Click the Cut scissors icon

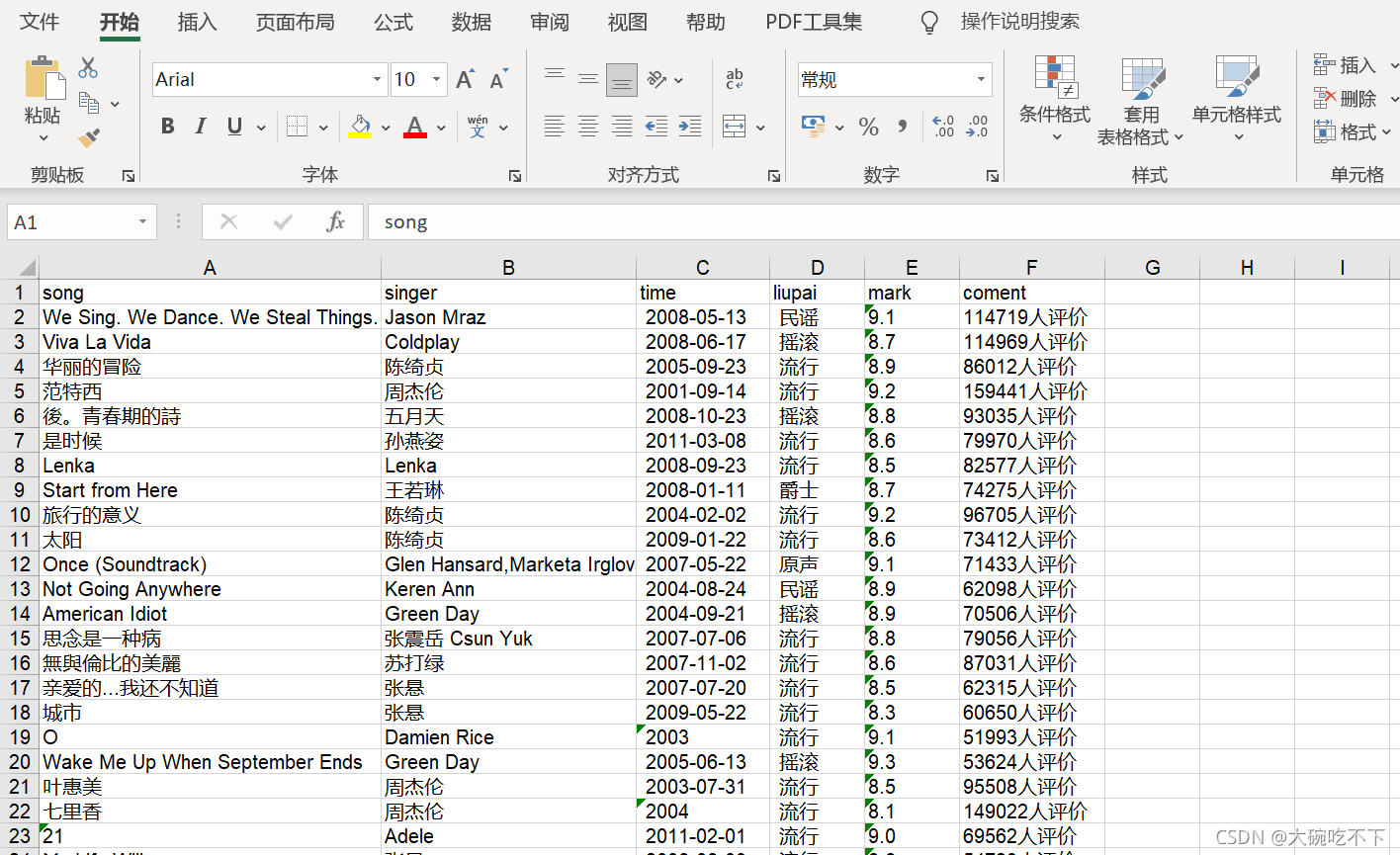(x=88, y=67)
